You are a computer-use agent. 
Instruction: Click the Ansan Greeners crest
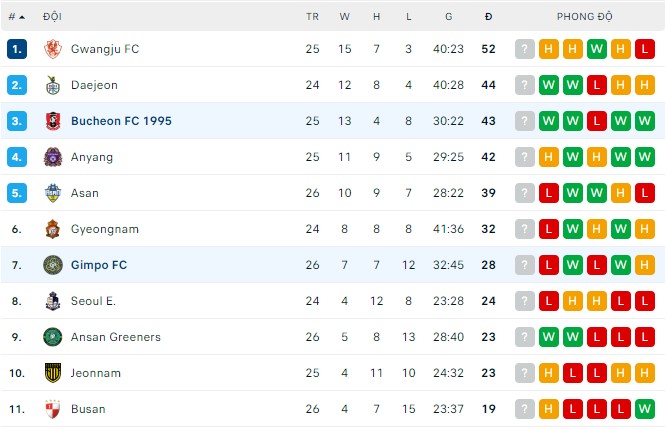coord(53,337)
